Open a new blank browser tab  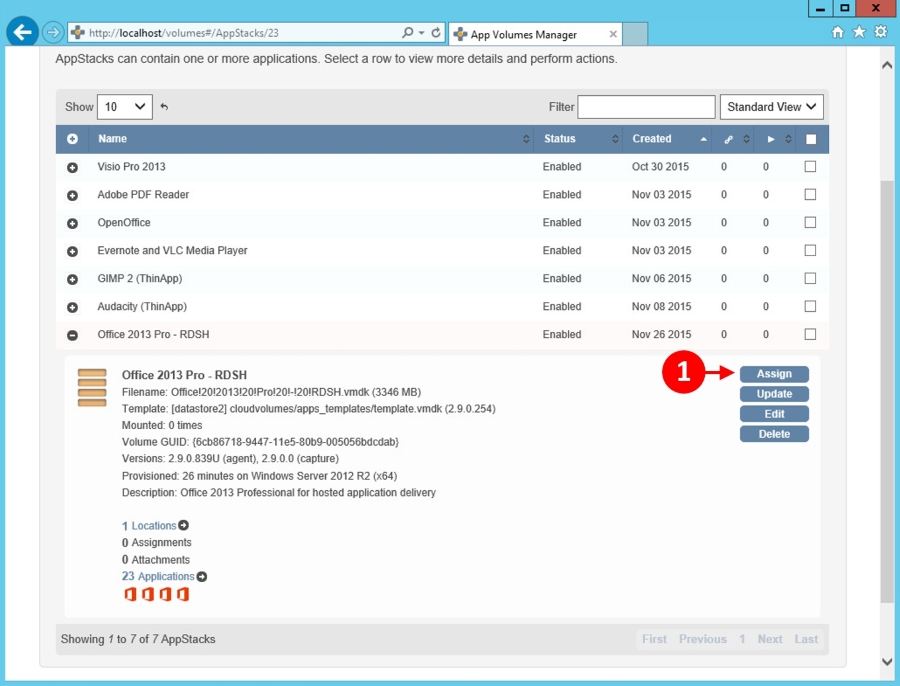click(635, 34)
